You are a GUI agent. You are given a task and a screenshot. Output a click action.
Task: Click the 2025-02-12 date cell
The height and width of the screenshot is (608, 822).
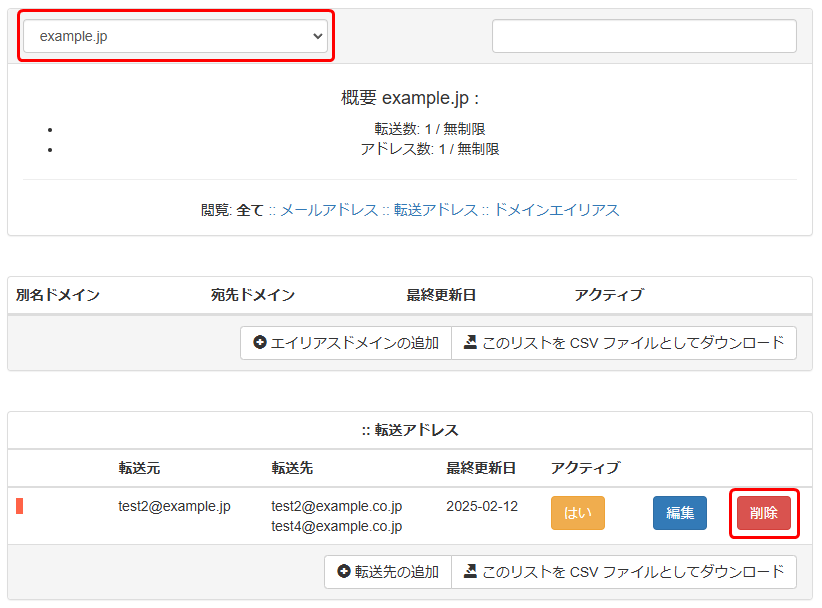coord(482,506)
